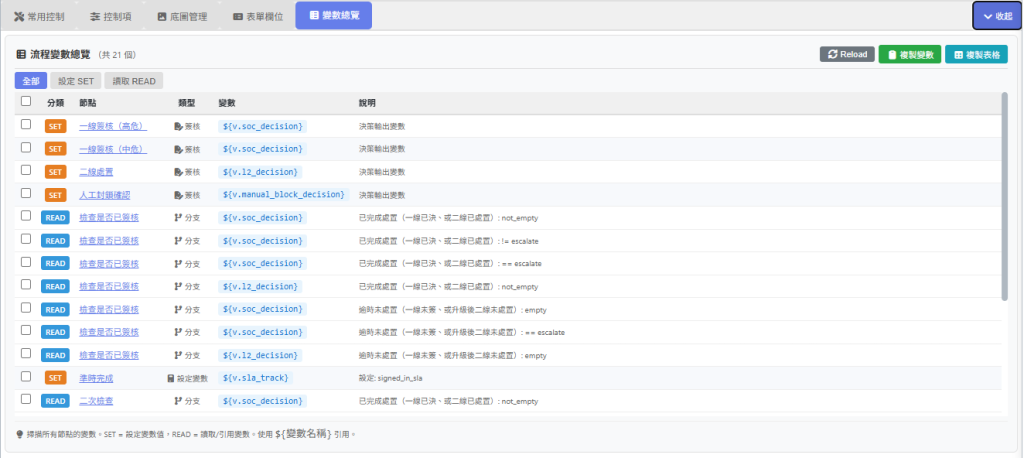Screen dimensions: 1024x458
Task: Open the 一線簽核（高危） node link
Action: coord(113,126)
